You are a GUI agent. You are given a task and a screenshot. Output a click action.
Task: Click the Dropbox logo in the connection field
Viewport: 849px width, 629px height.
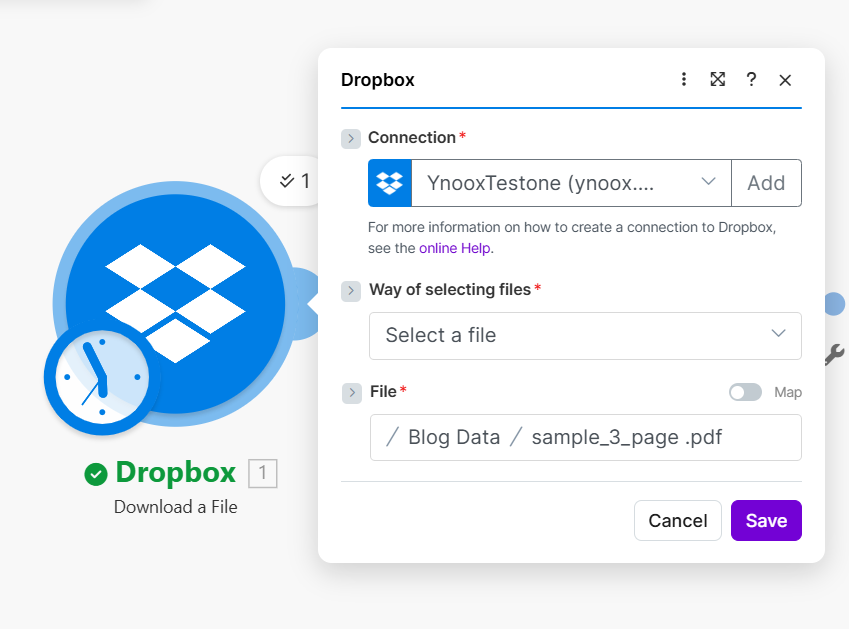(390, 183)
